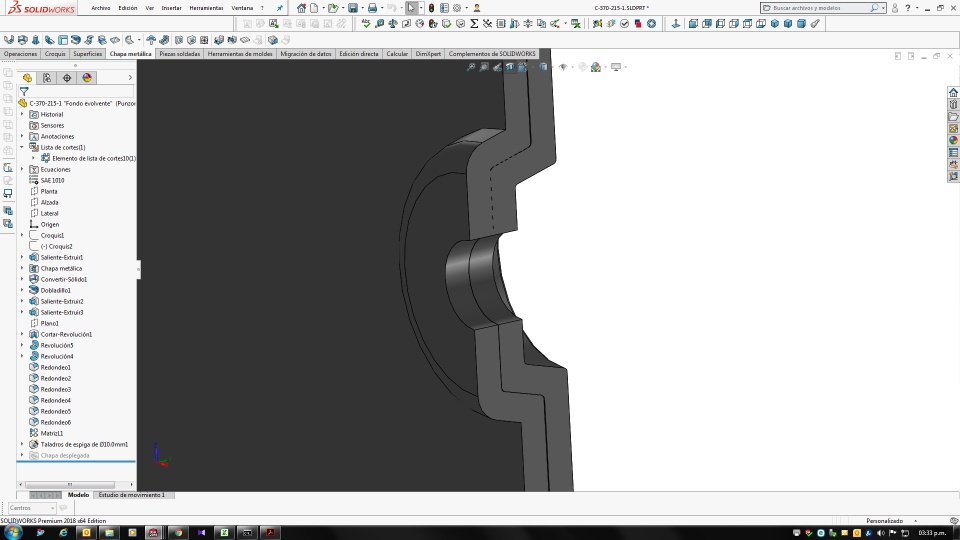Click the filter funnel icon in tree
Image resolution: width=960 pixels, height=540 pixels.
[24, 91]
